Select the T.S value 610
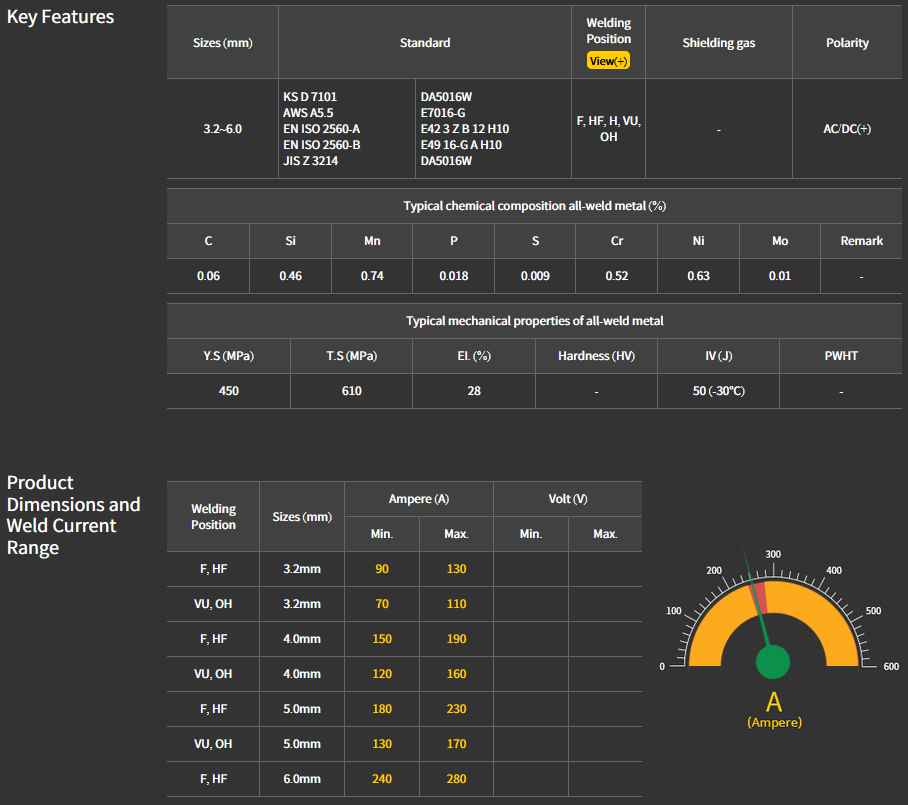The image size is (908, 805). 351,391
